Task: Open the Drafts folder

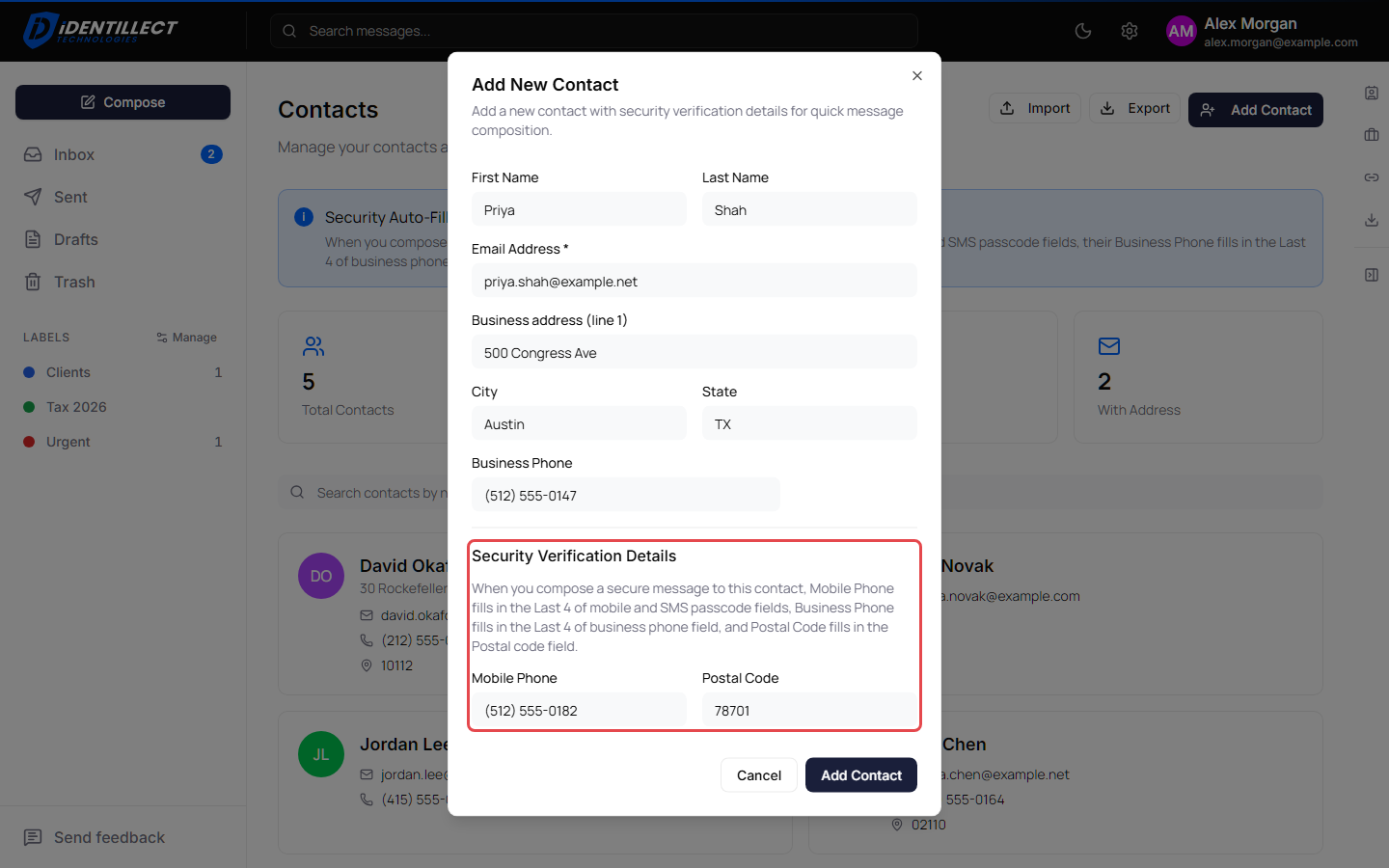Action: pos(123,239)
